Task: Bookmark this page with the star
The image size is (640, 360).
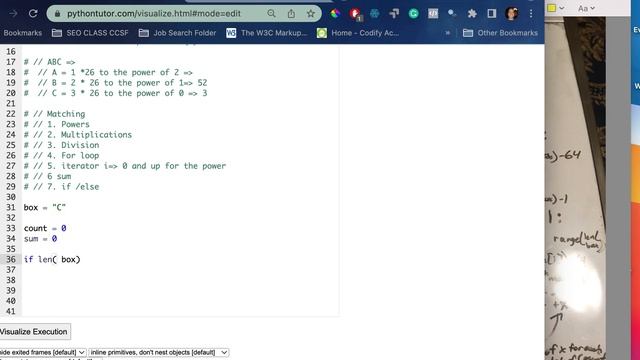Action: [x=311, y=13]
